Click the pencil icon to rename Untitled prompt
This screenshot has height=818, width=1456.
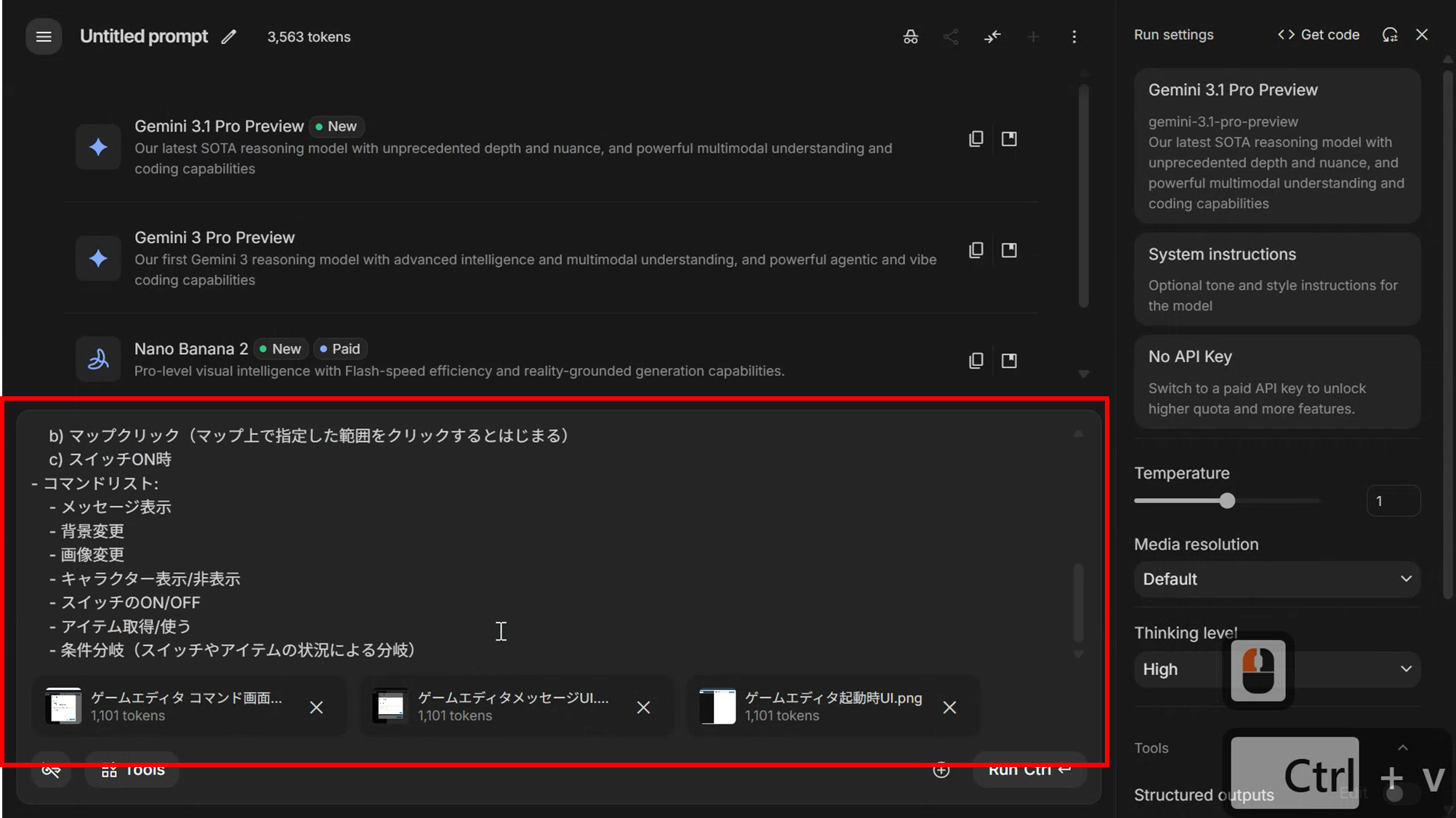(x=229, y=36)
